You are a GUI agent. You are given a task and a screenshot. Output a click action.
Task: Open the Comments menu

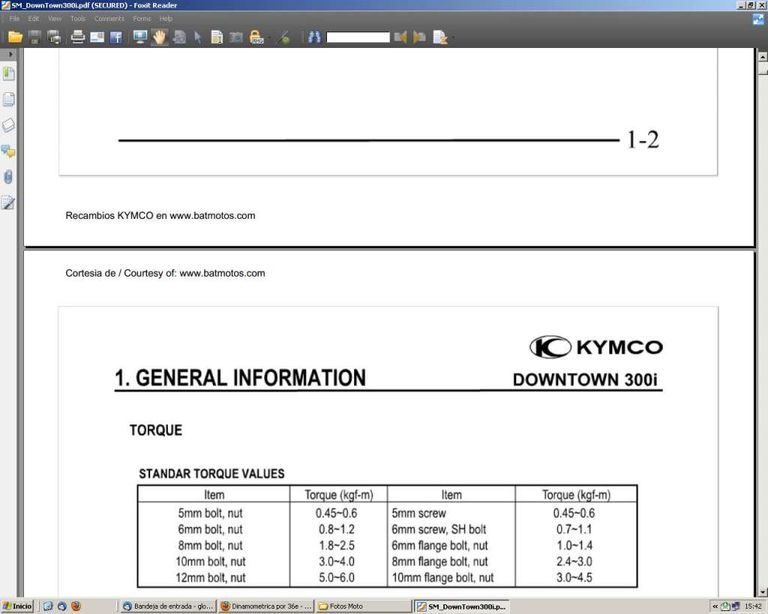[x=109, y=18]
